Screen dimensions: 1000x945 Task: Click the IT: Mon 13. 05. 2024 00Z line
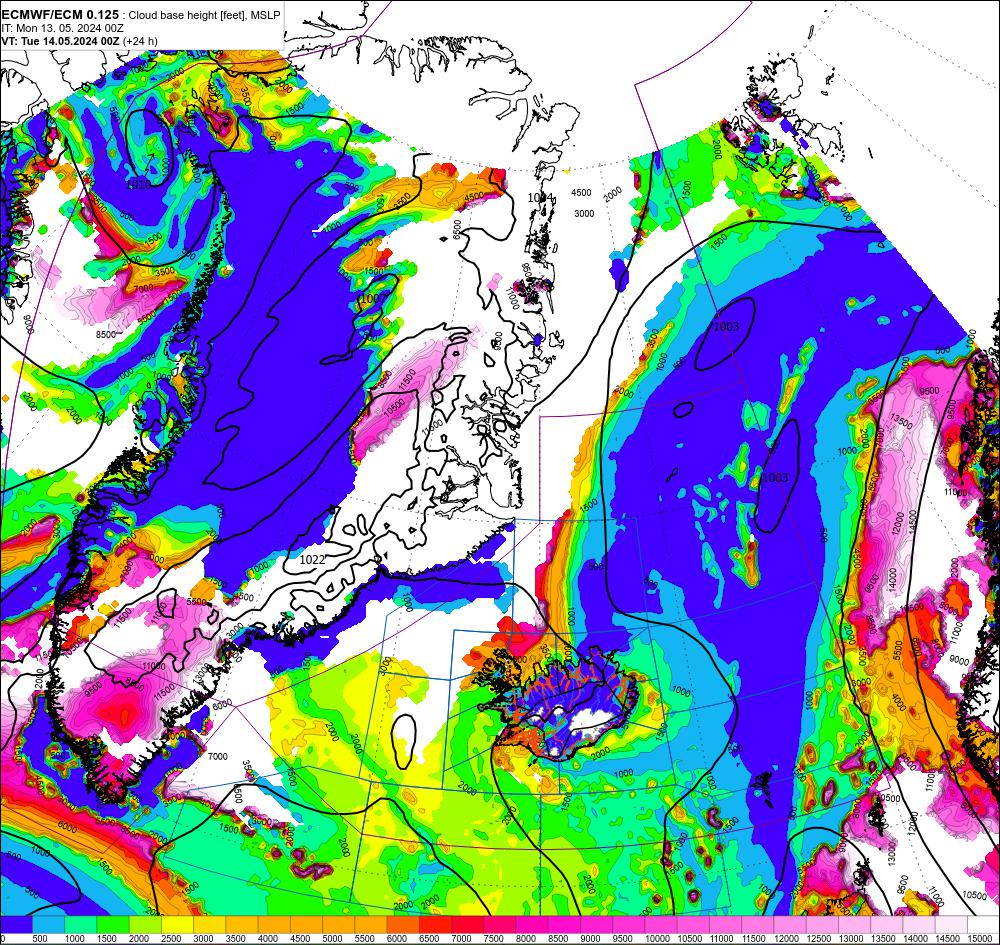[62, 28]
